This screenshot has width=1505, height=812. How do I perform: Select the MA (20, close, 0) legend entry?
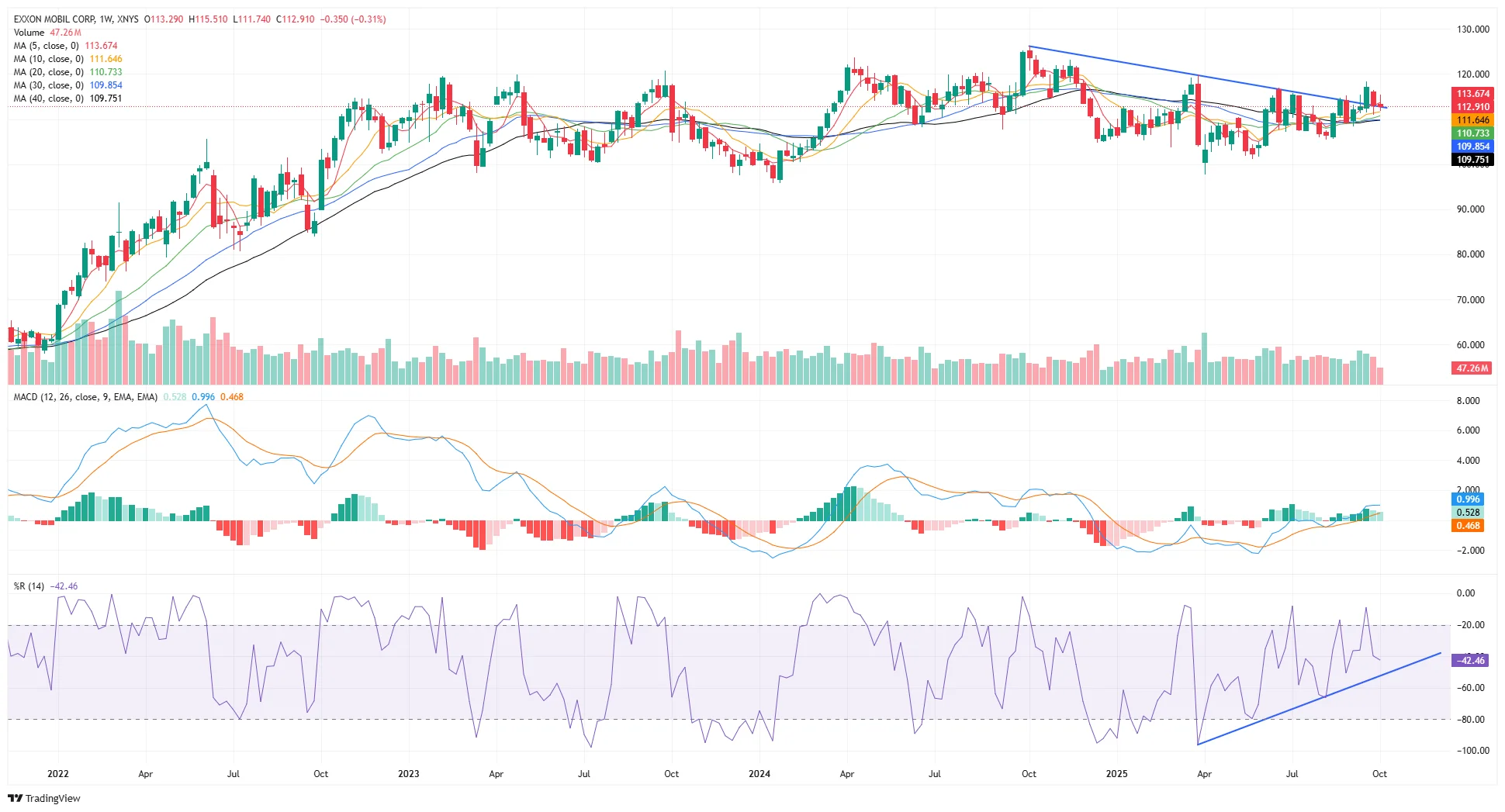(47, 72)
